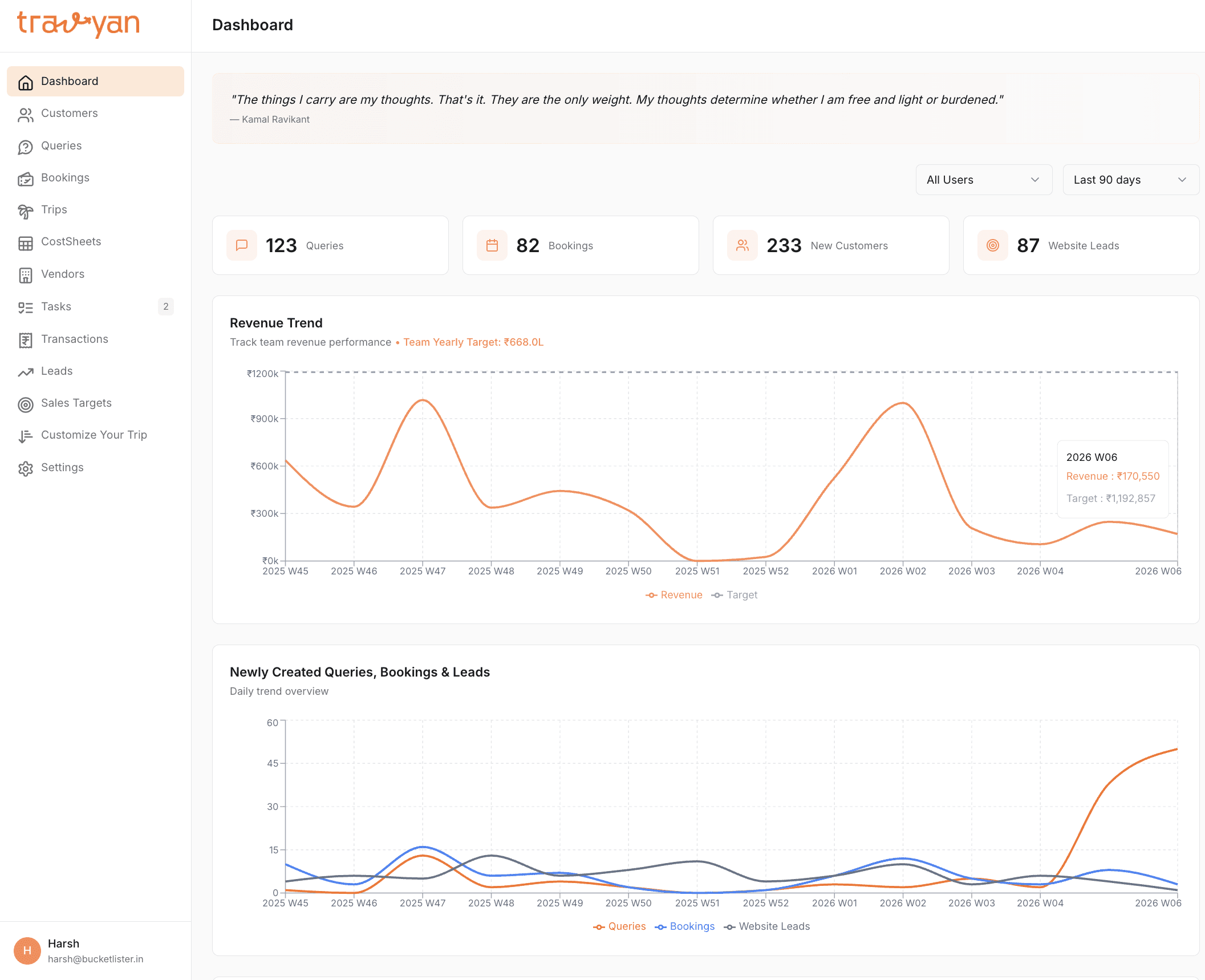
Task: Click the Transactions rupee receipt icon
Action: point(25,340)
